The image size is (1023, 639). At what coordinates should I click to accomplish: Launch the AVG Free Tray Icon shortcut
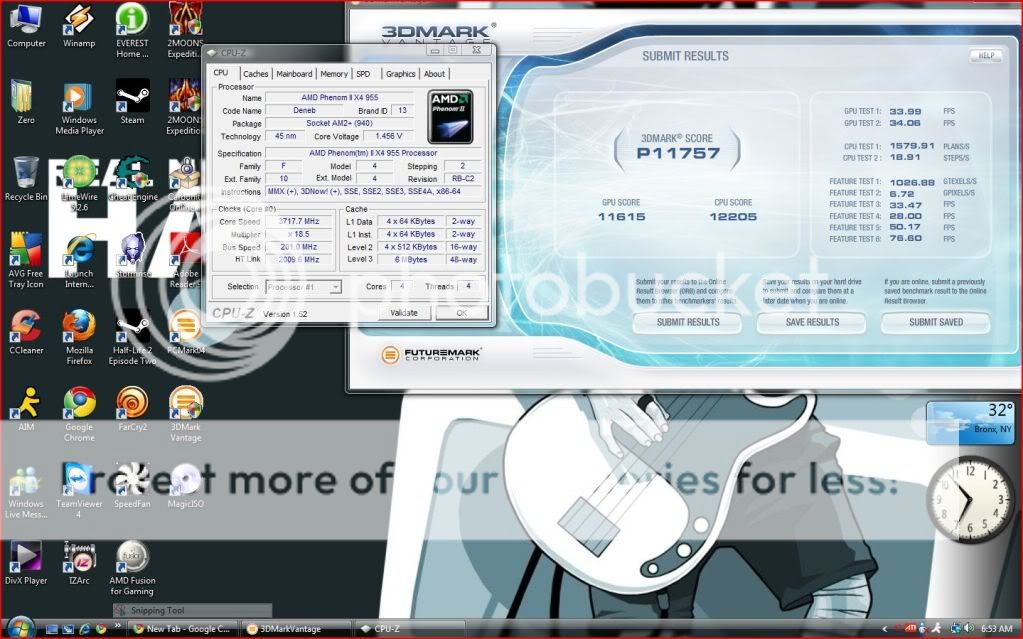coord(26,261)
